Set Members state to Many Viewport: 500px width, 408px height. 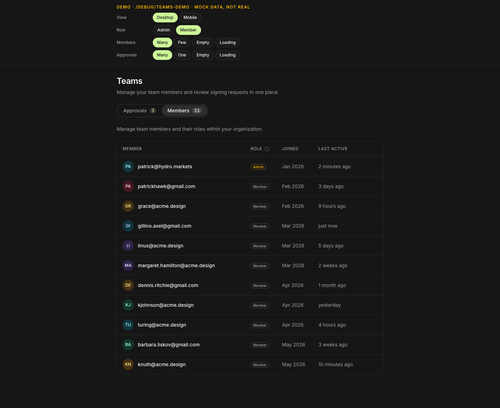coord(162,42)
